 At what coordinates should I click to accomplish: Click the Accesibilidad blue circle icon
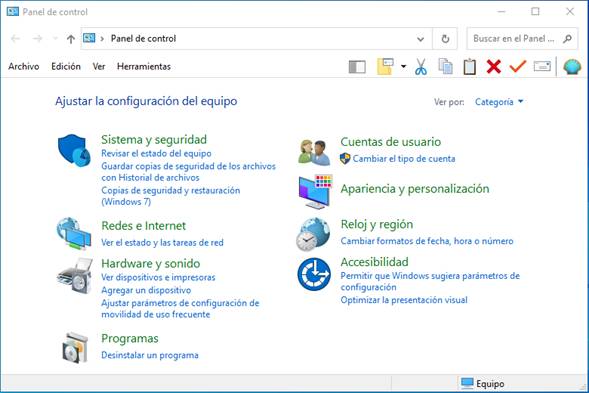coord(314,274)
